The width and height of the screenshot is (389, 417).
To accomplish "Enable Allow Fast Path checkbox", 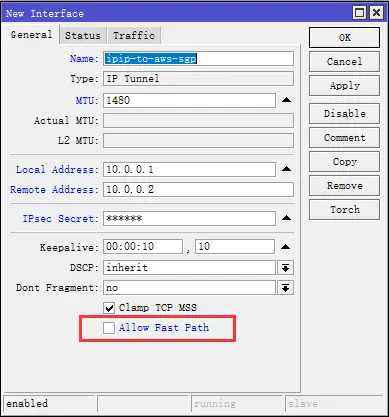I will [x=109, y=328].
